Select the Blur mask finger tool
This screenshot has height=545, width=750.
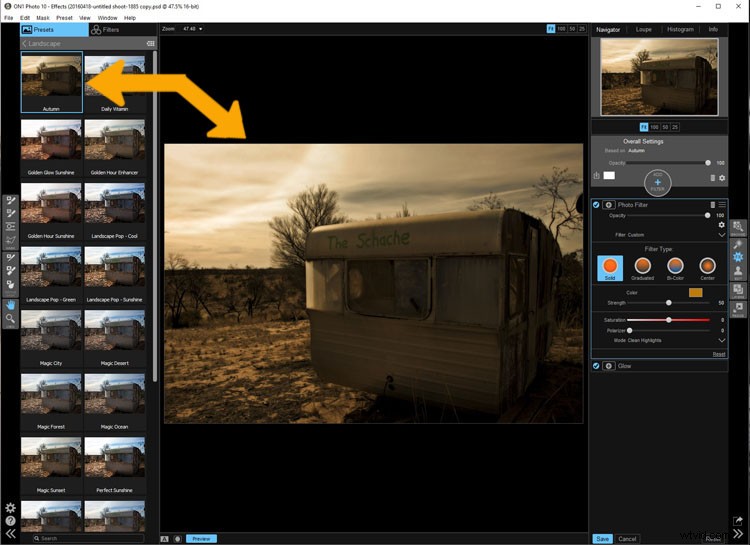click(x=10, y=284)
